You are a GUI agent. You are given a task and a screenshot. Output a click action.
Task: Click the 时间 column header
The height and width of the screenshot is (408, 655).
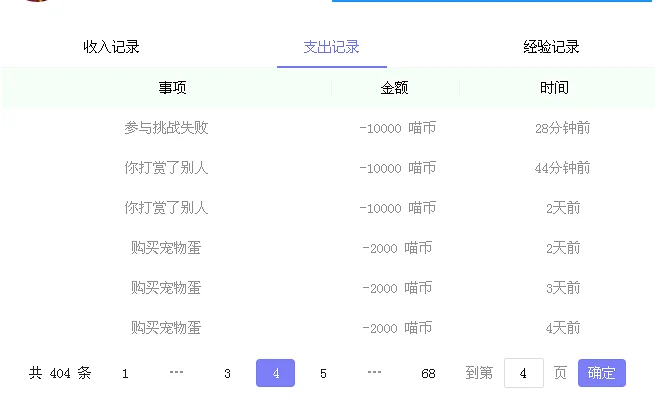click(554, 88)
